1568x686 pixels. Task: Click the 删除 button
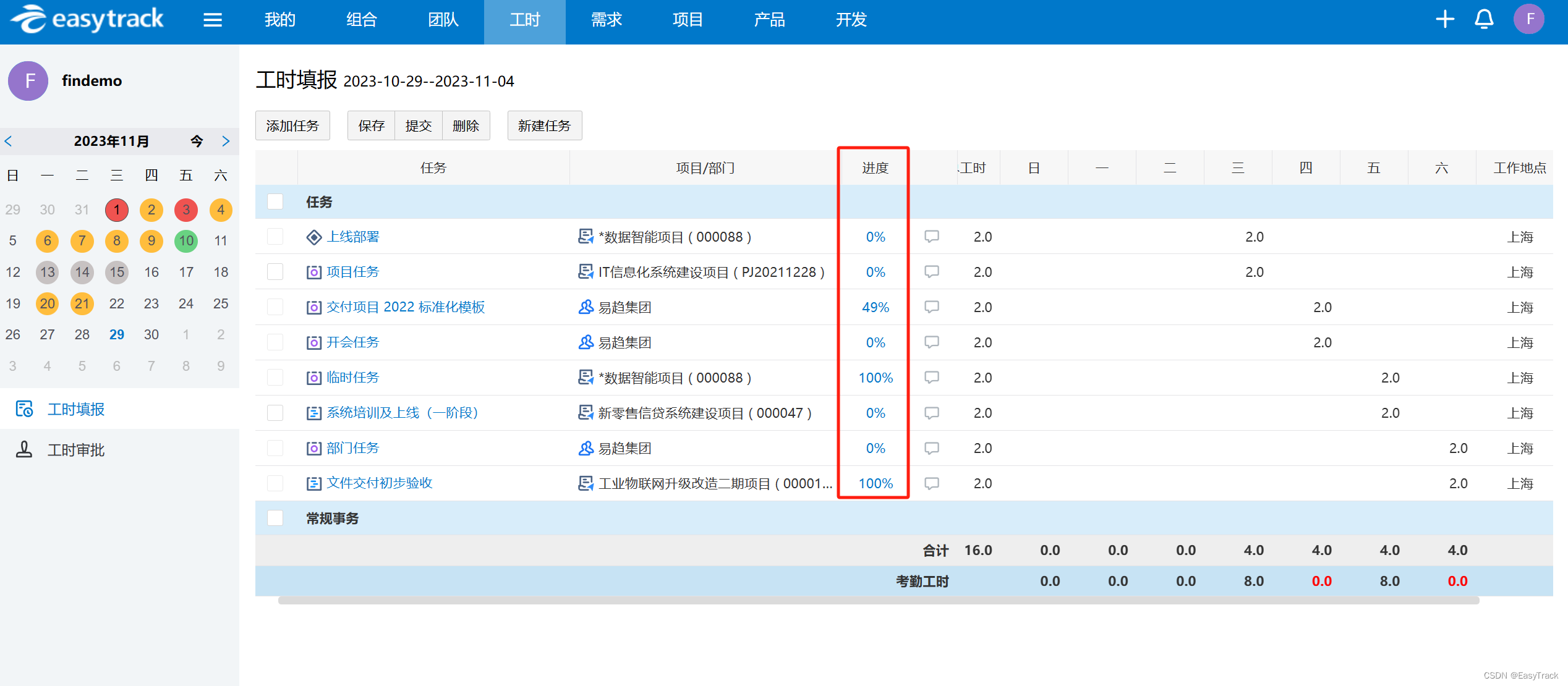(466, 125)
